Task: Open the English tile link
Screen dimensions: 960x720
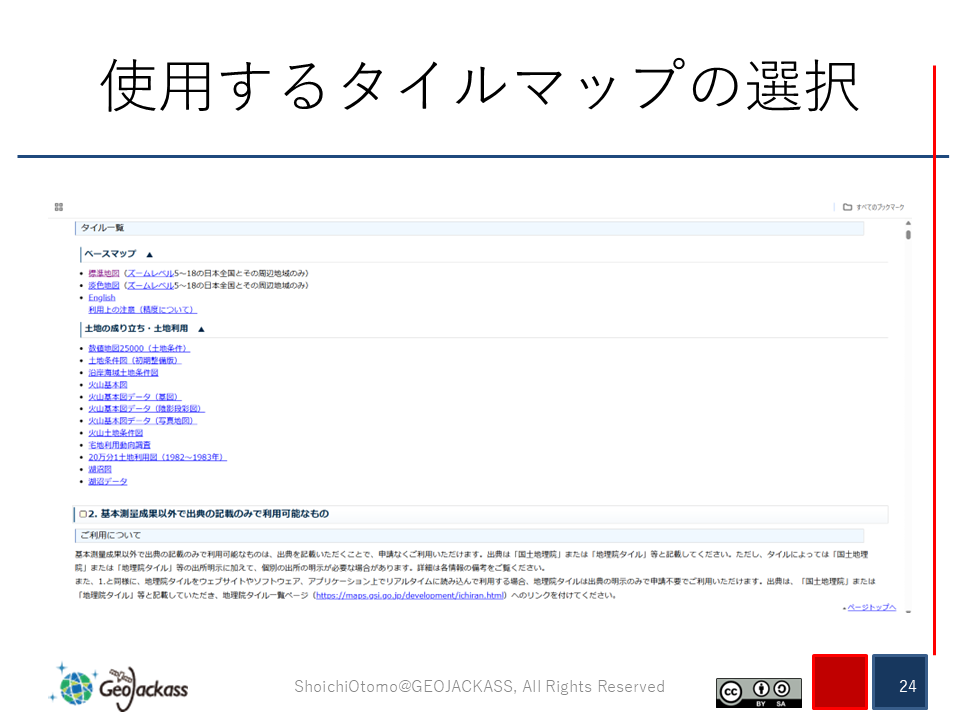Action: tap(101, 298)
